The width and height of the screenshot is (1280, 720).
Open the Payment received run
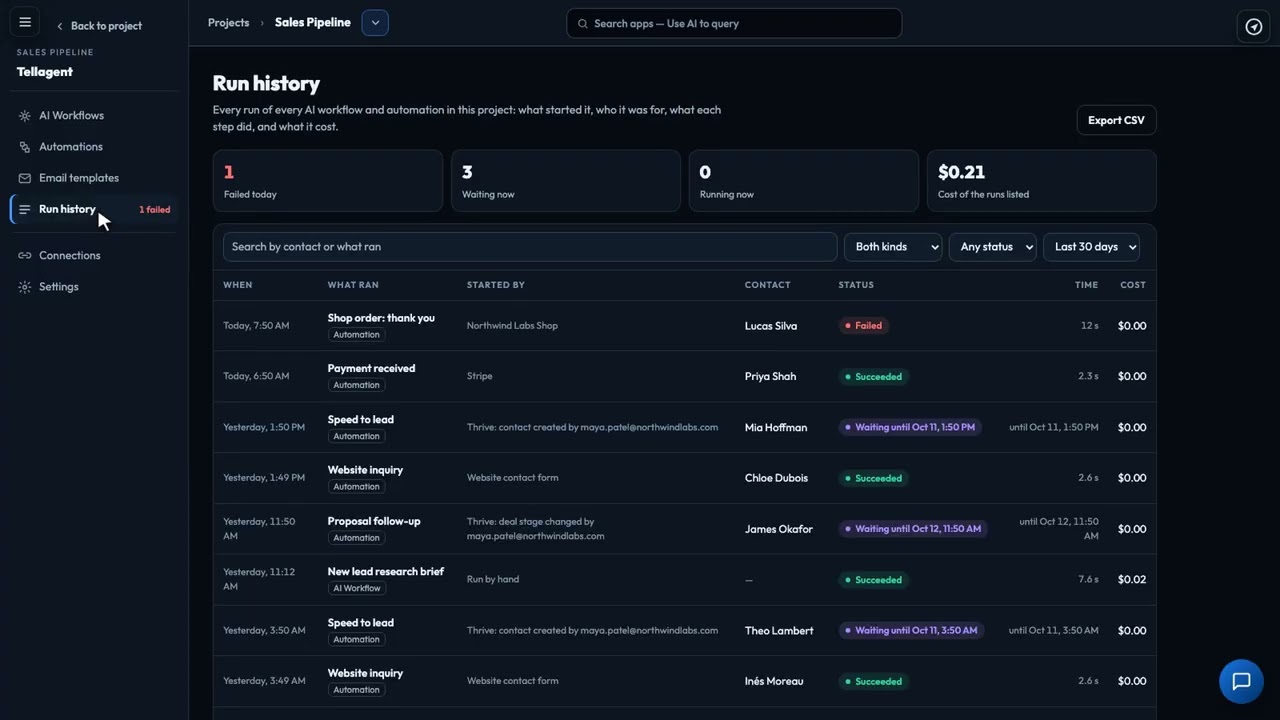371,369
